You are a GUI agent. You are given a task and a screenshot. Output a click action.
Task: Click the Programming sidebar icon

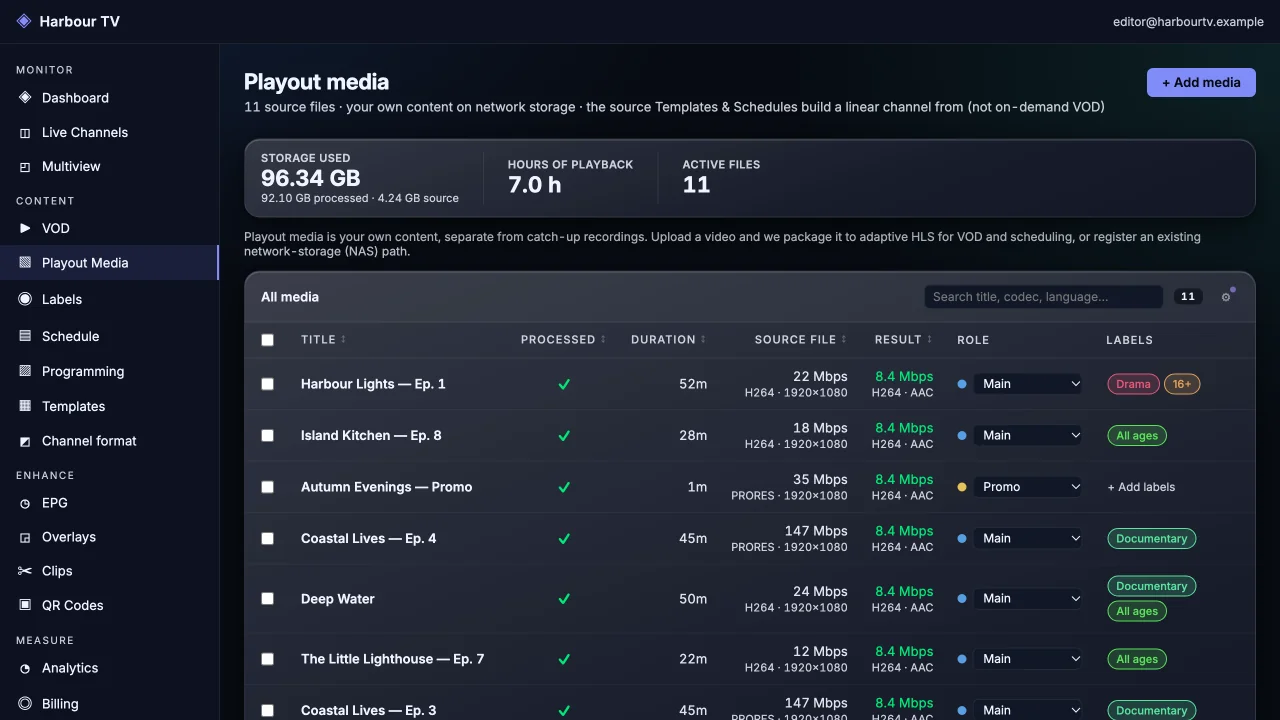25,371
